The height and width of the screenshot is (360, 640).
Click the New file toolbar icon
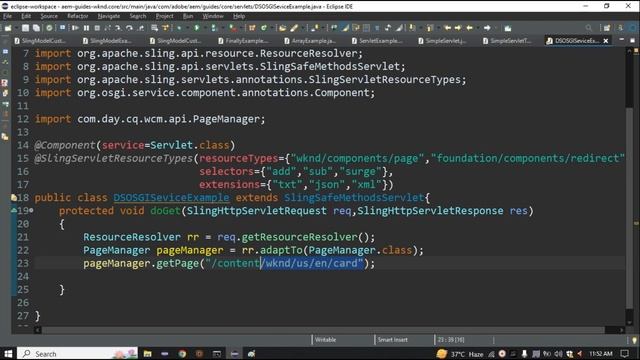(8, 28)
